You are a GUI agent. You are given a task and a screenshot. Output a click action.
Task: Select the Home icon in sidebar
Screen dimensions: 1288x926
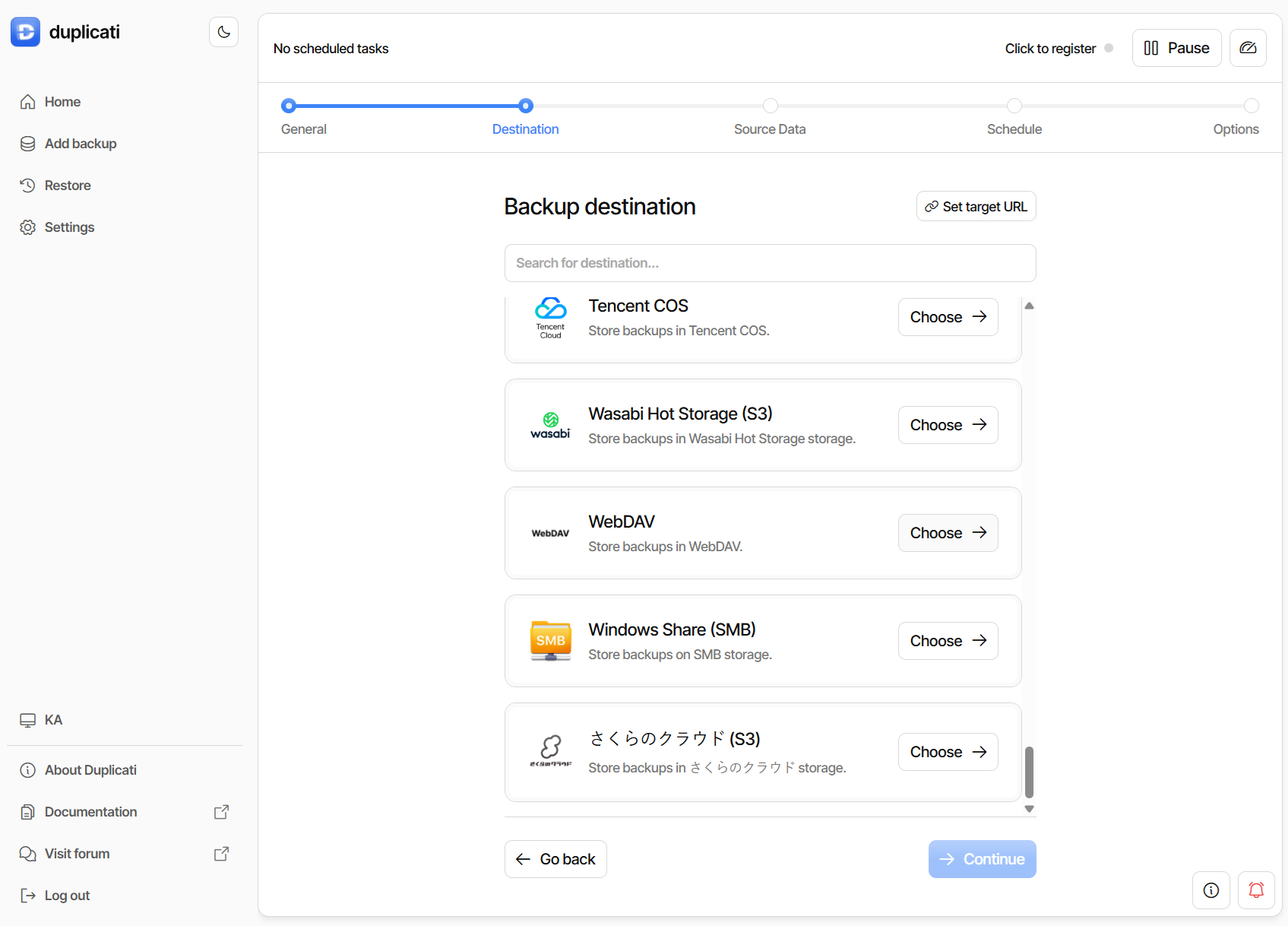27,101
